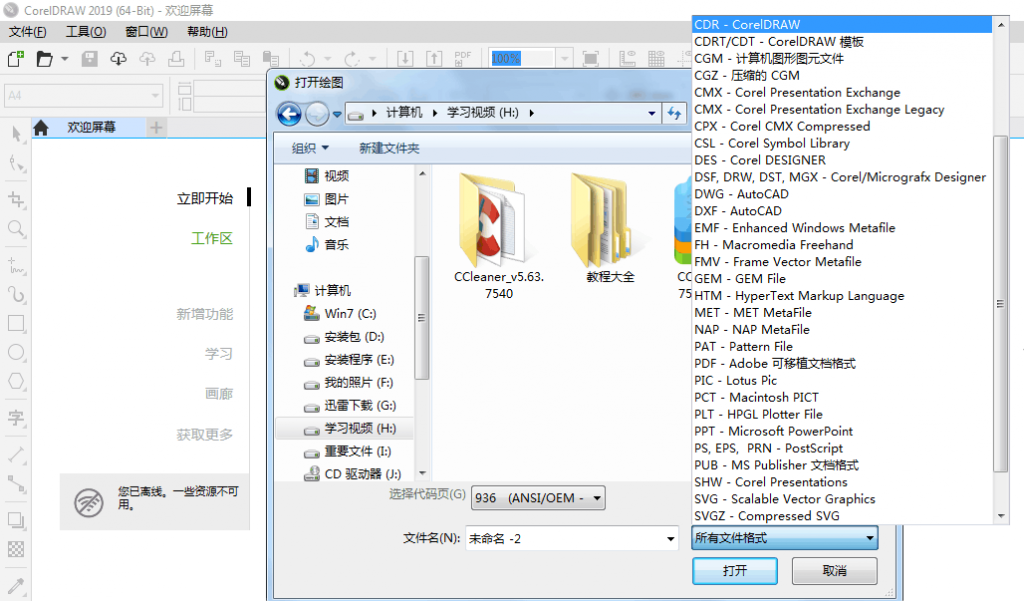Click the Redo arrow icon
The image size is (1024, 601).
click(x=352, y=59)
